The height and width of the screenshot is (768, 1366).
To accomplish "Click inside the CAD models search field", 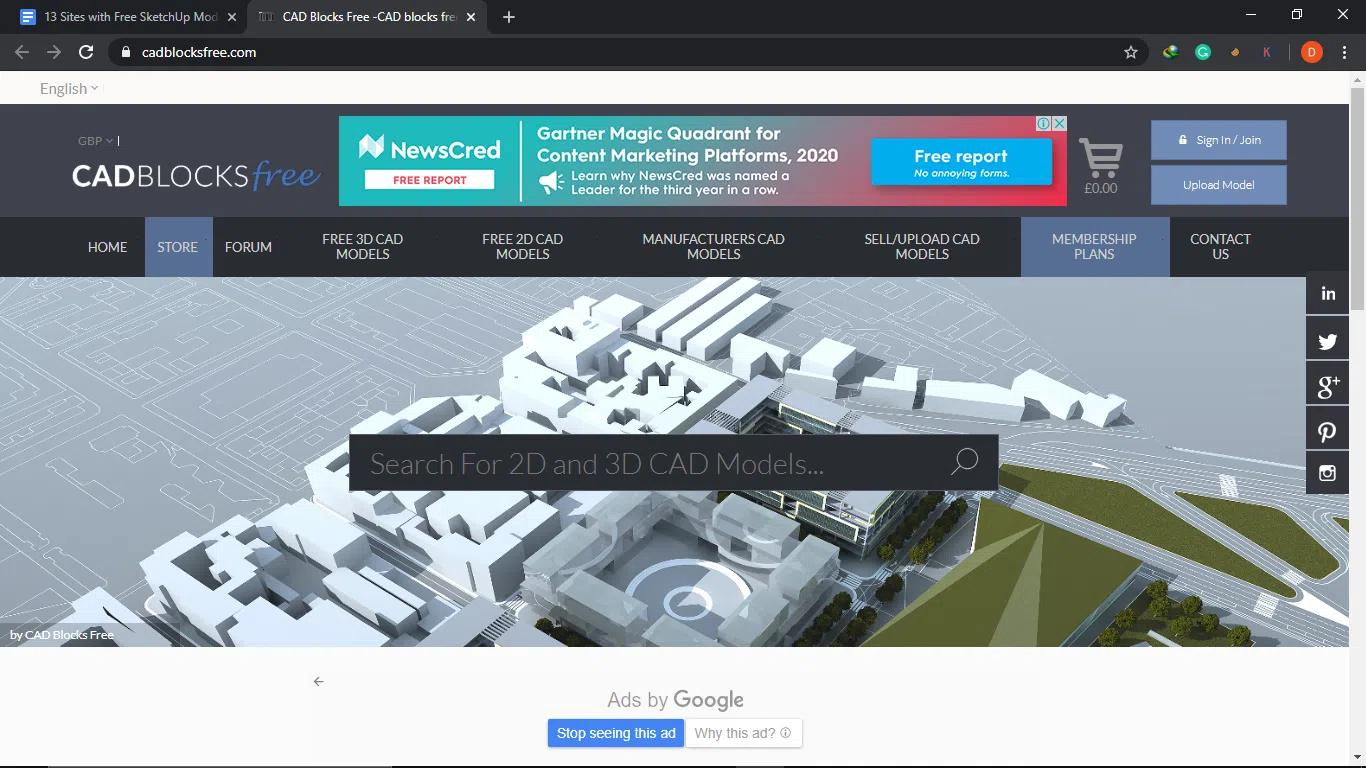I will pyautogui.click(x=620, y=461).
